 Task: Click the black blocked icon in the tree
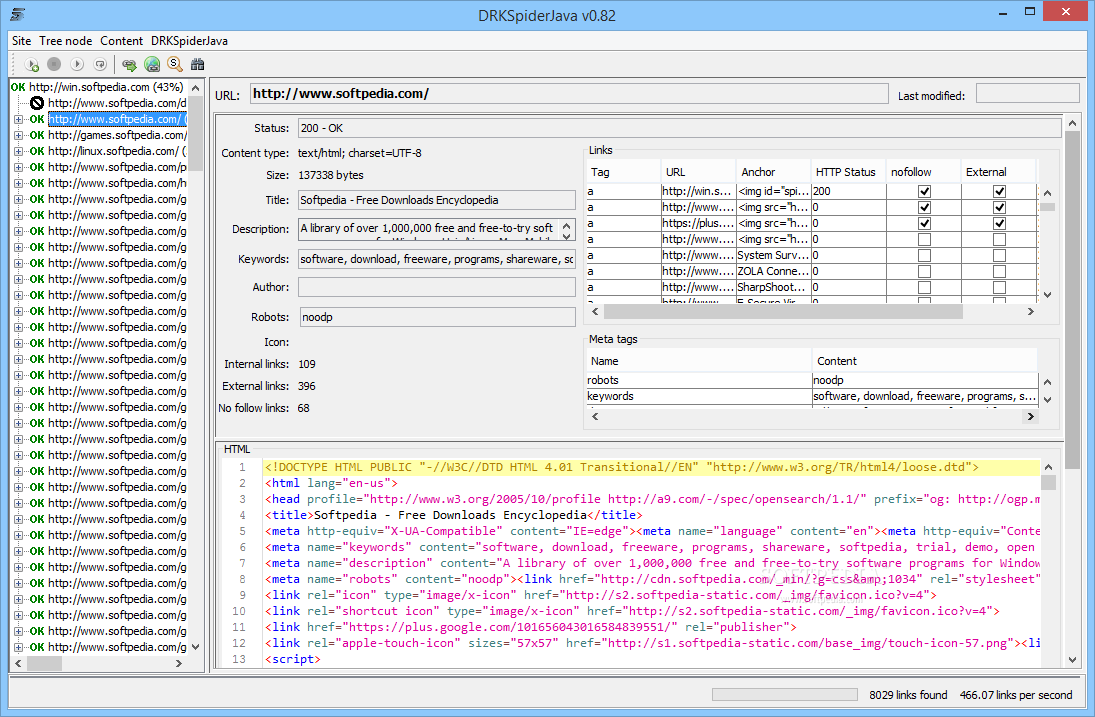click(37, 103)
